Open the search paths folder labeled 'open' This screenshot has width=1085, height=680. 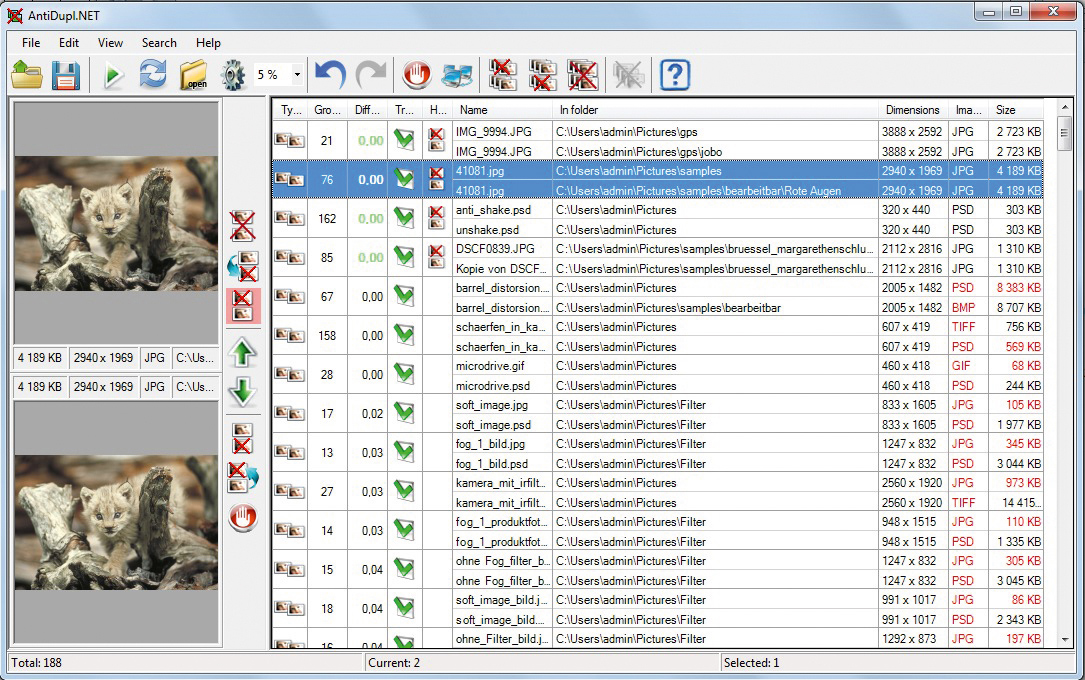click(194, 75)
